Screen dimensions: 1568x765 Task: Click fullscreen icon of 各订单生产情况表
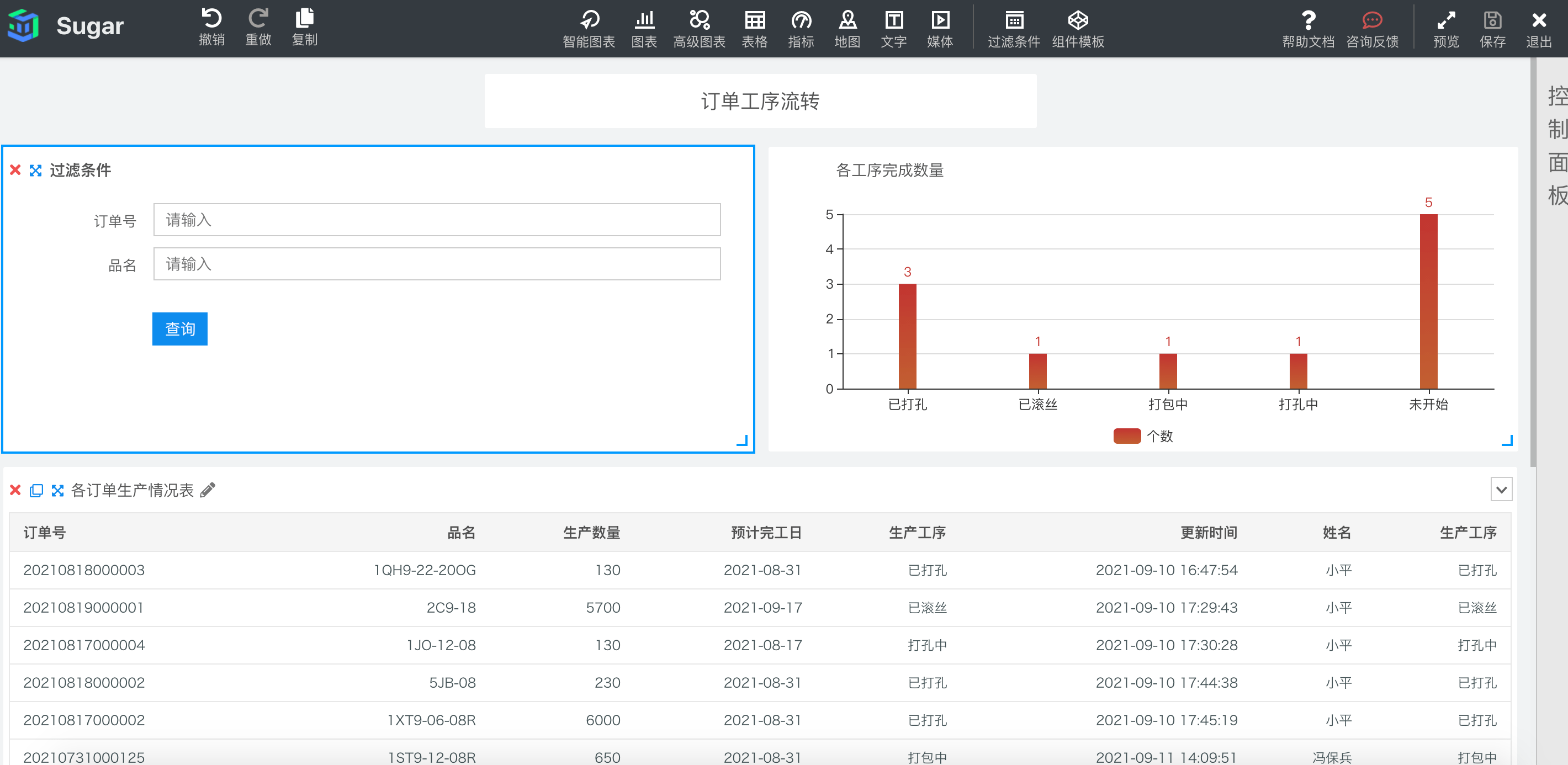point(58,490)
